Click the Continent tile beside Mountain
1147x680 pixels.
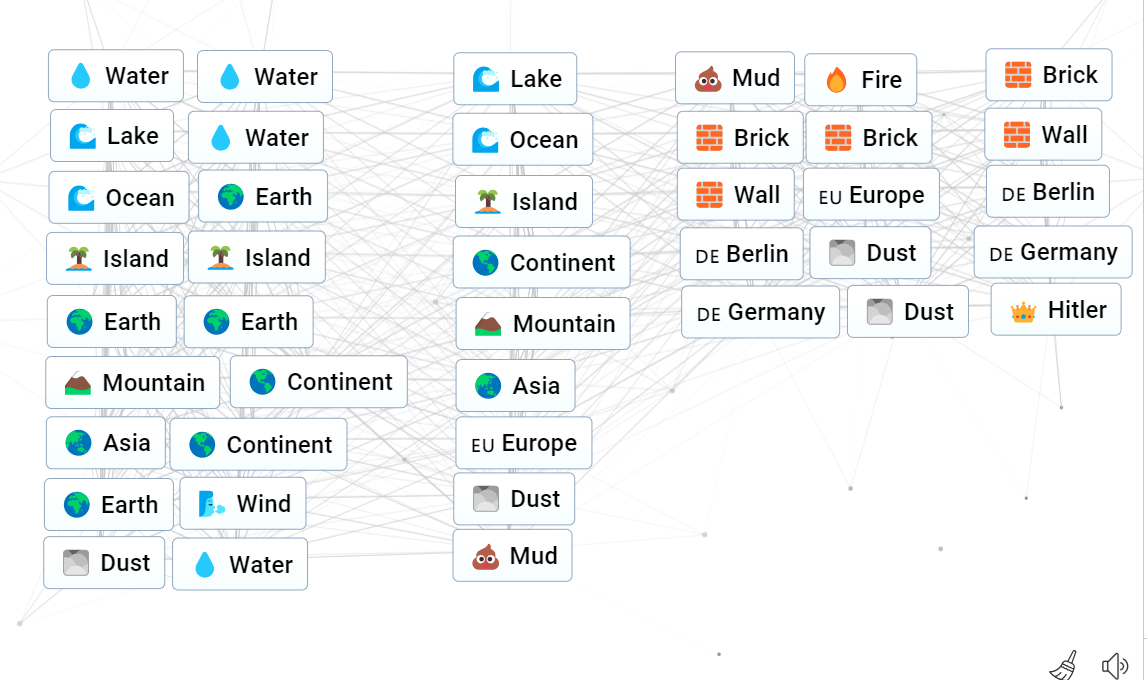(x=319, y=382)
